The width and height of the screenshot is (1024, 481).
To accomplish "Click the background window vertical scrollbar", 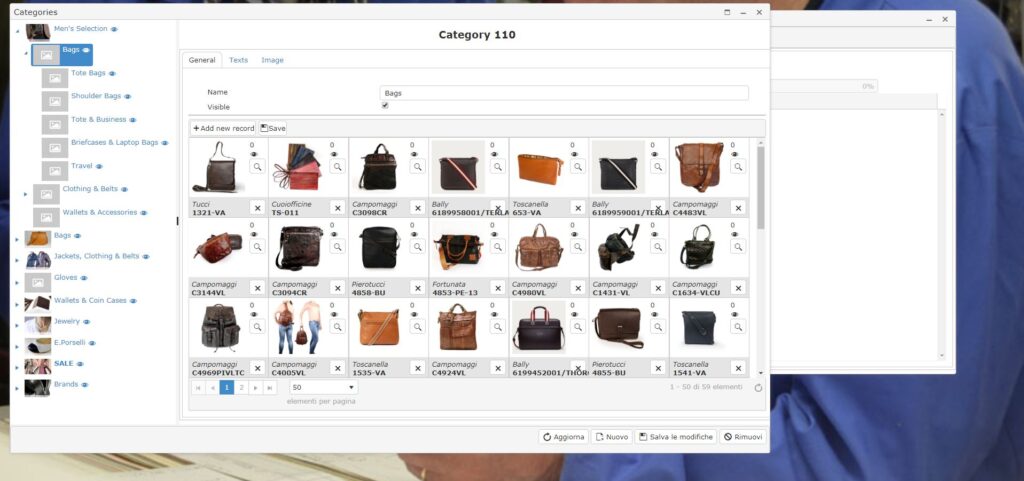I will point(942,235).
